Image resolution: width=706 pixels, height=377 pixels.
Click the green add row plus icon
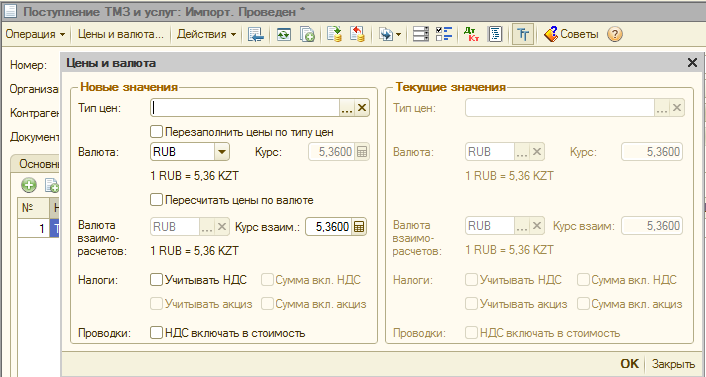[29, 185]
